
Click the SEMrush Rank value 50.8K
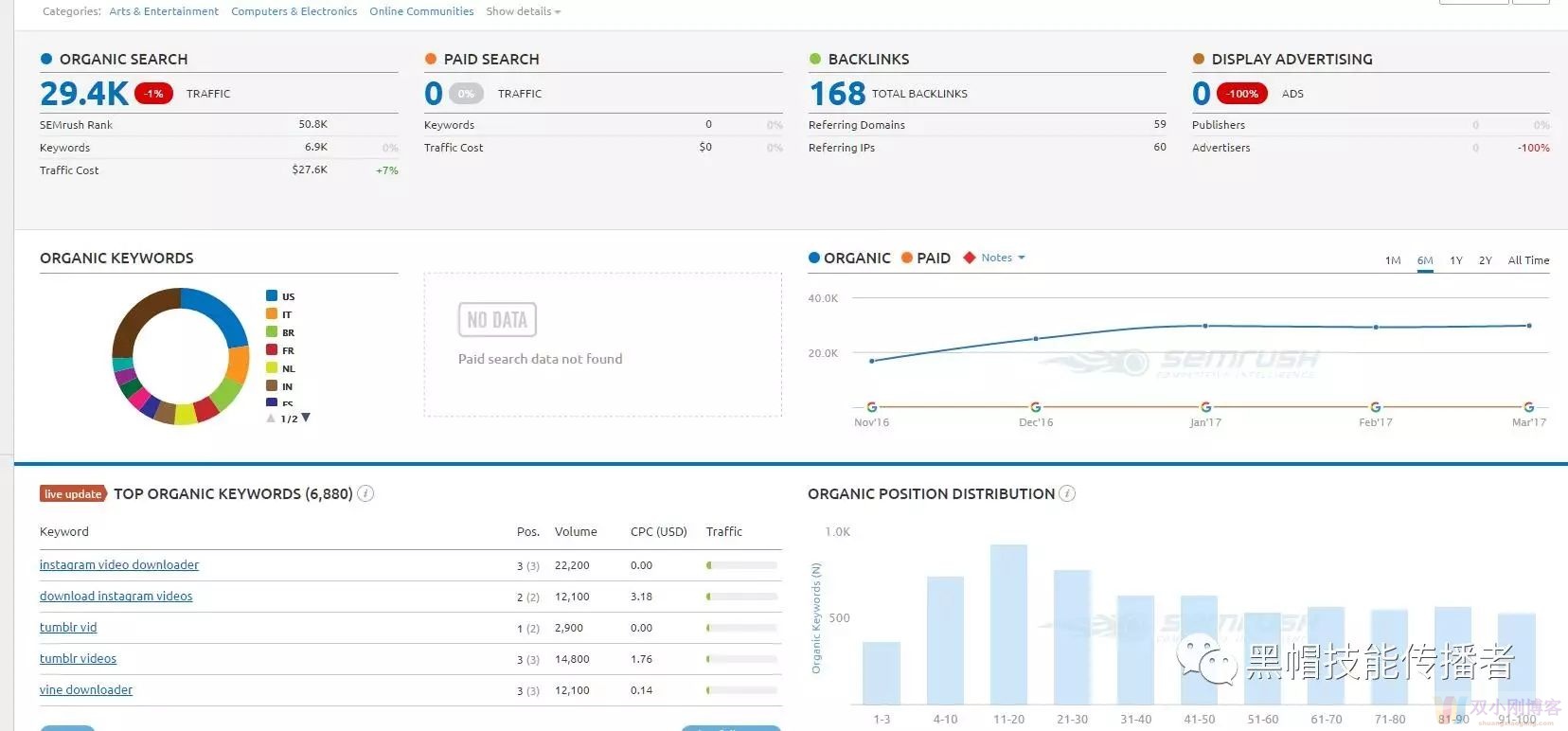[312, 124]
